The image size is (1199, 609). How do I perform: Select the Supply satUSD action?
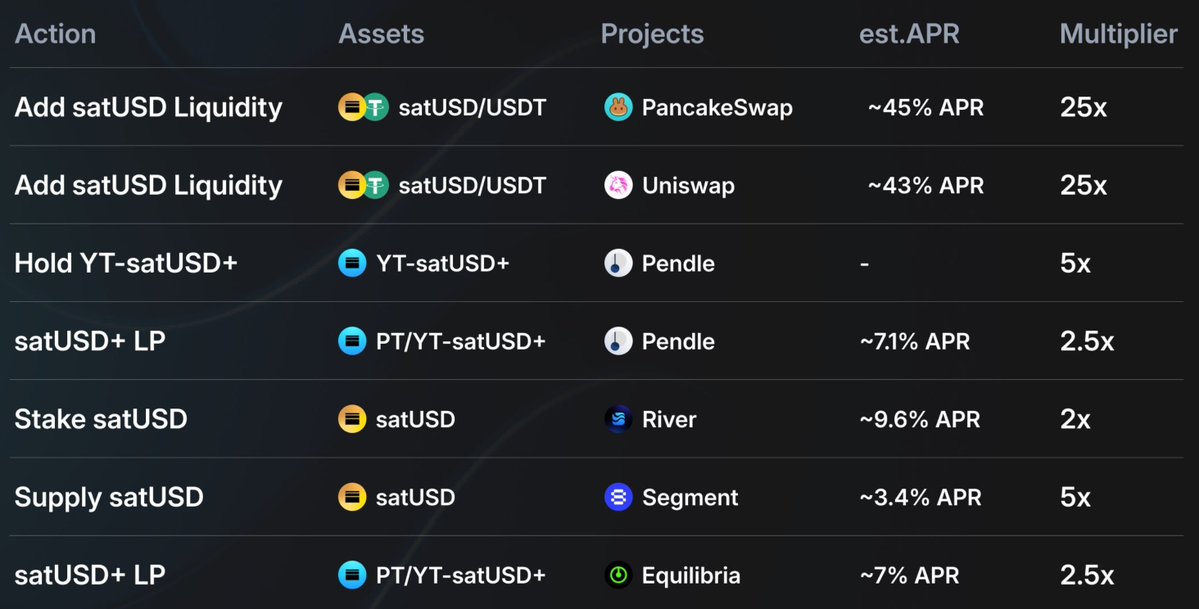(x=108, y=497)
